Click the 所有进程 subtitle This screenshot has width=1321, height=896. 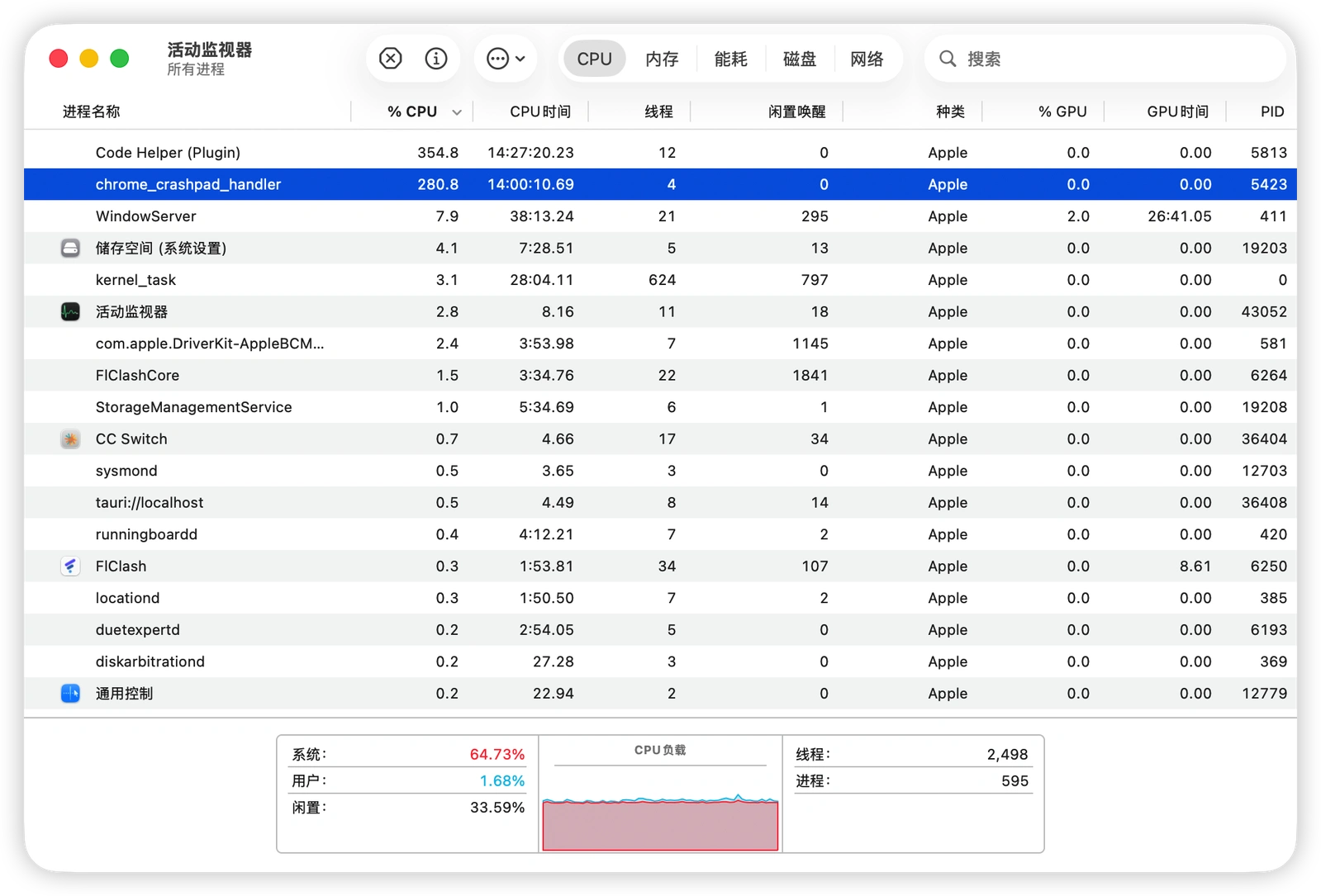point(196,69)
